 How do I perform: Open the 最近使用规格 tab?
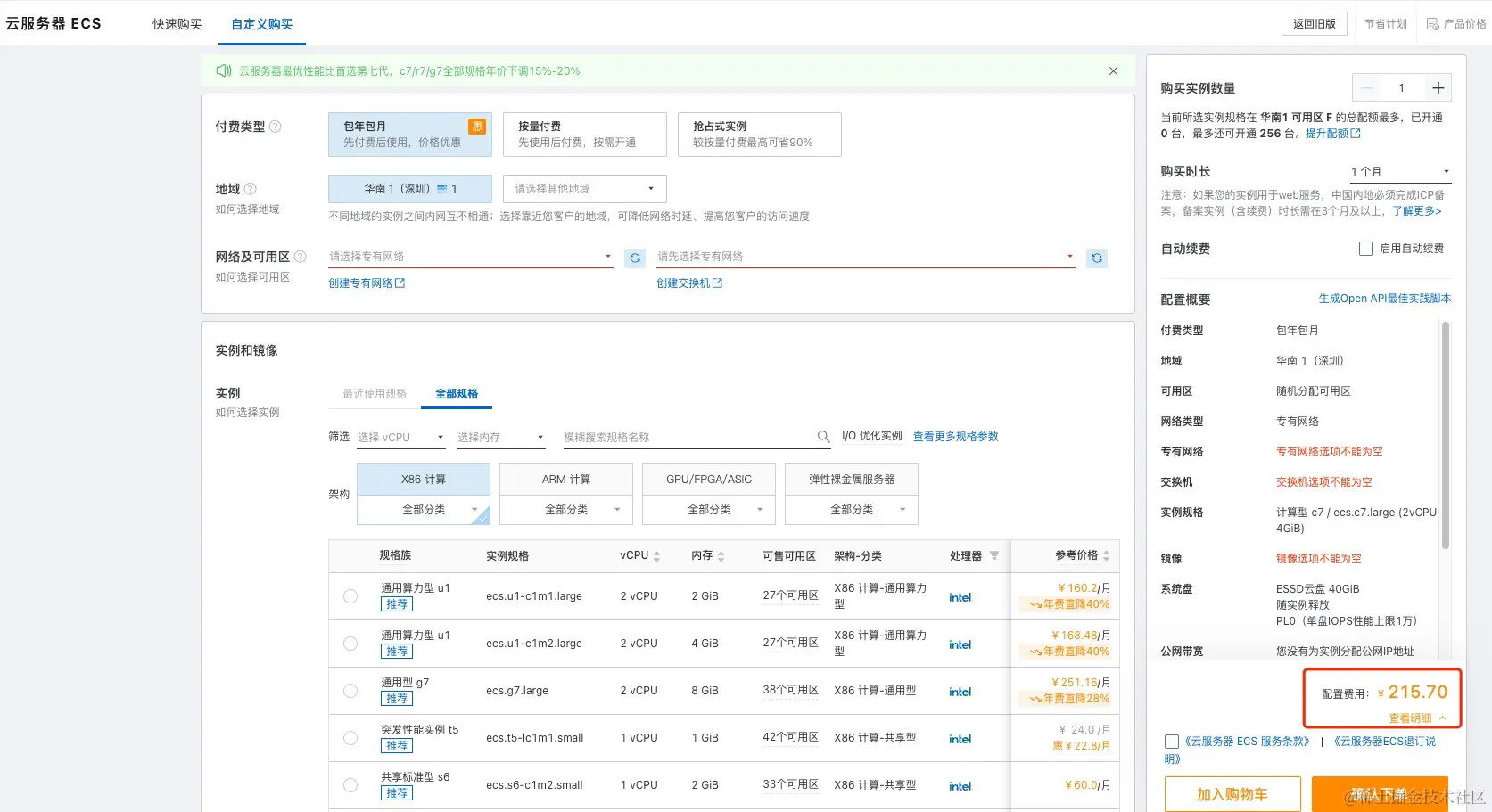375,394
